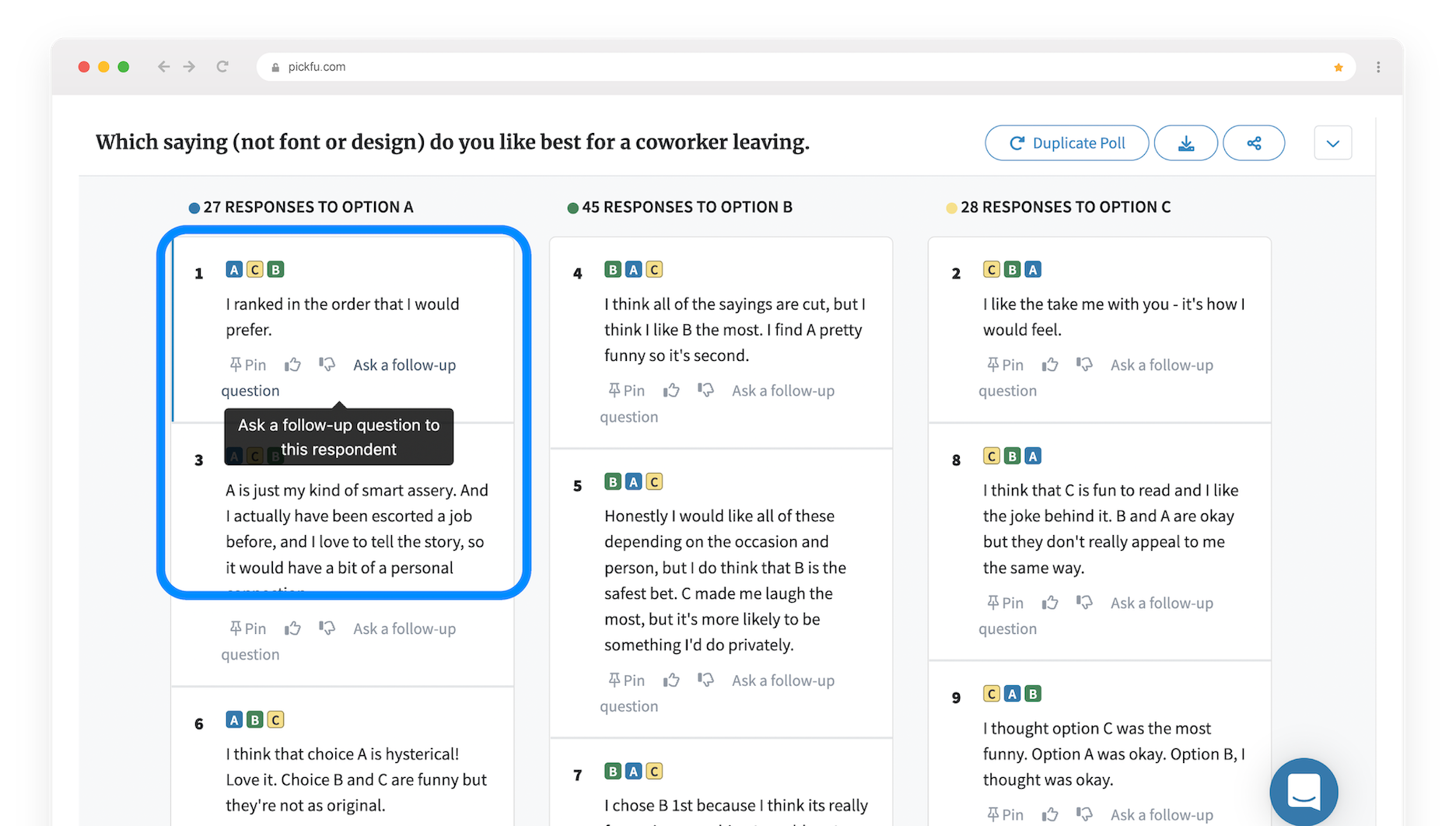Click the share poll icon button
Image resolution: width=1456 pixels, height=826 pixels.
point(1254,143)
